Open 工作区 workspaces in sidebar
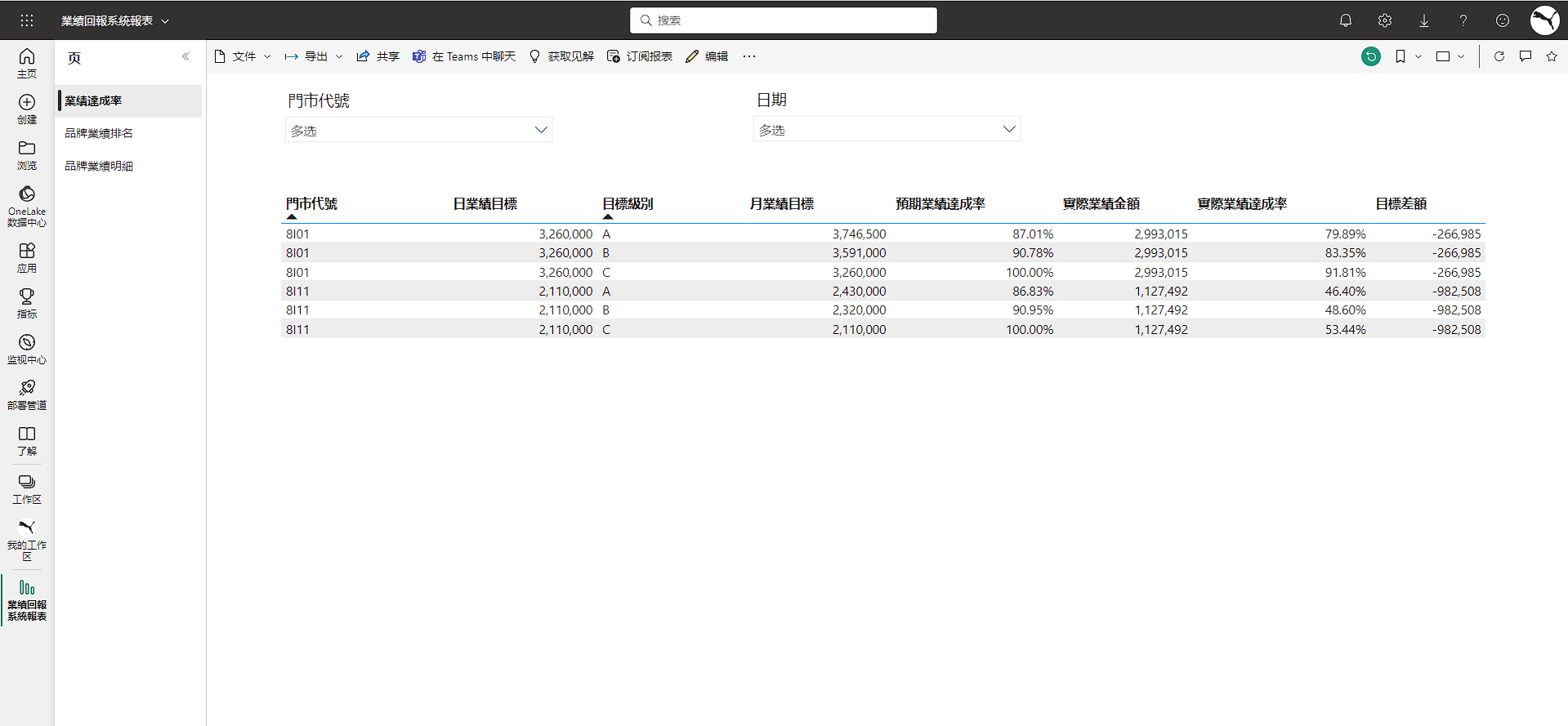 coord(27,488)
